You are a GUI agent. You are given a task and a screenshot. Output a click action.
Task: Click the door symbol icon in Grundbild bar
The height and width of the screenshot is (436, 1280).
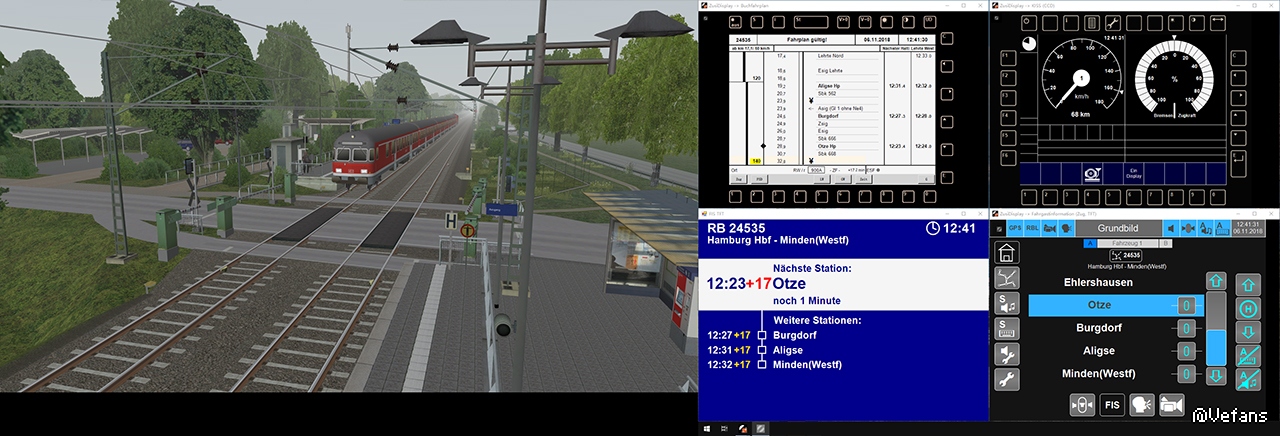coord(1188,228)
